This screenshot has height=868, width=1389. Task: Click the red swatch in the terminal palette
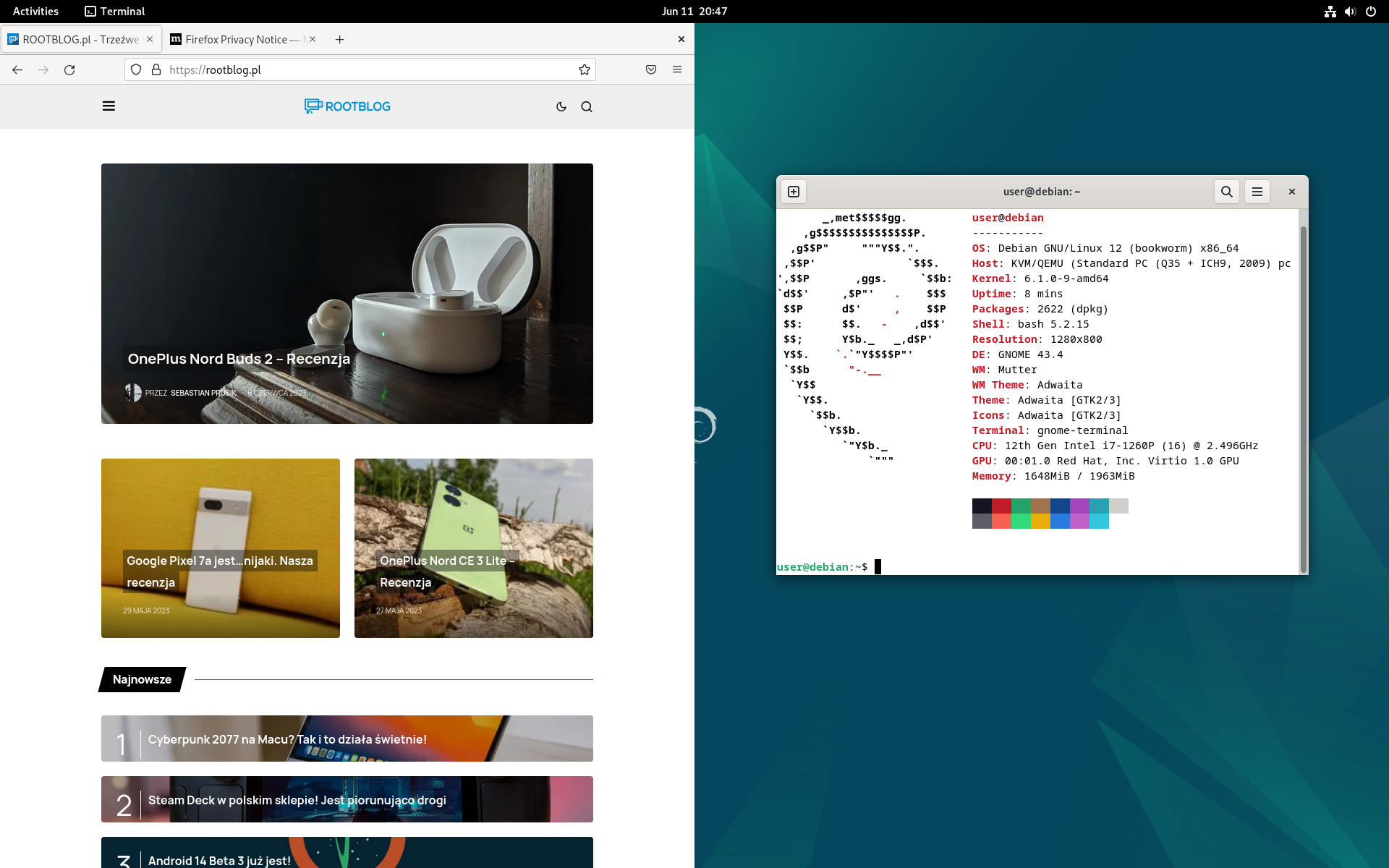point(1002,507)
